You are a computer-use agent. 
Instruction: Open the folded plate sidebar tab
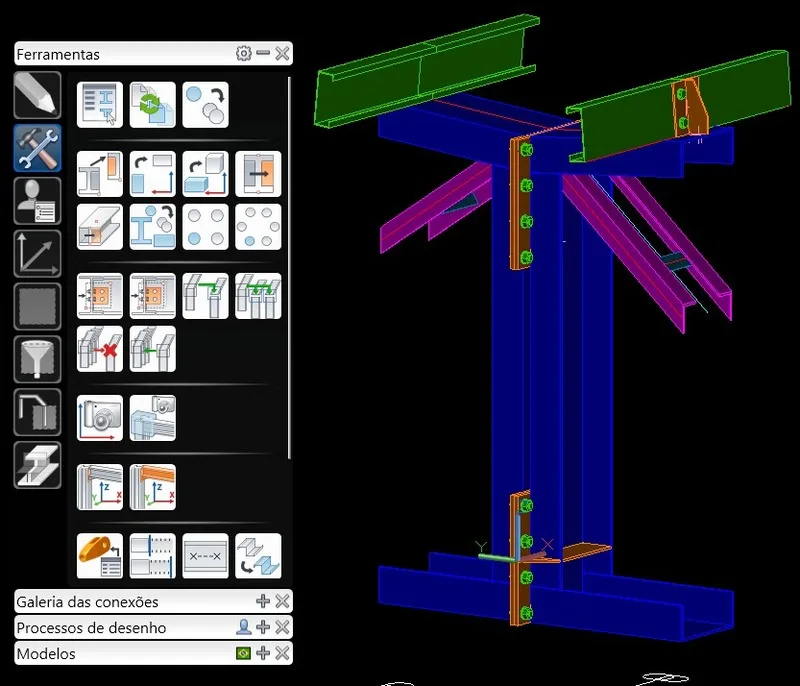tap(37, 412)
